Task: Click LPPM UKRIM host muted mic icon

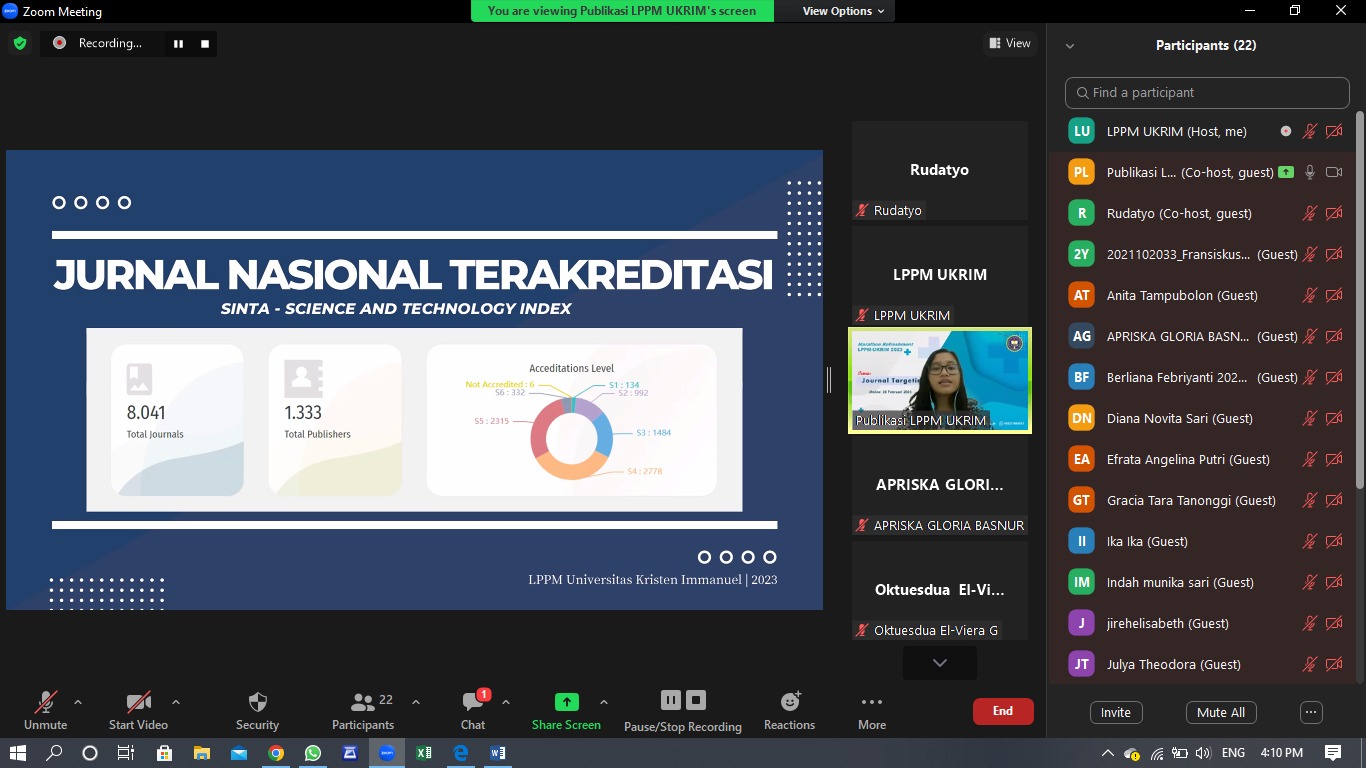Action: click(x=1310, y=131)
